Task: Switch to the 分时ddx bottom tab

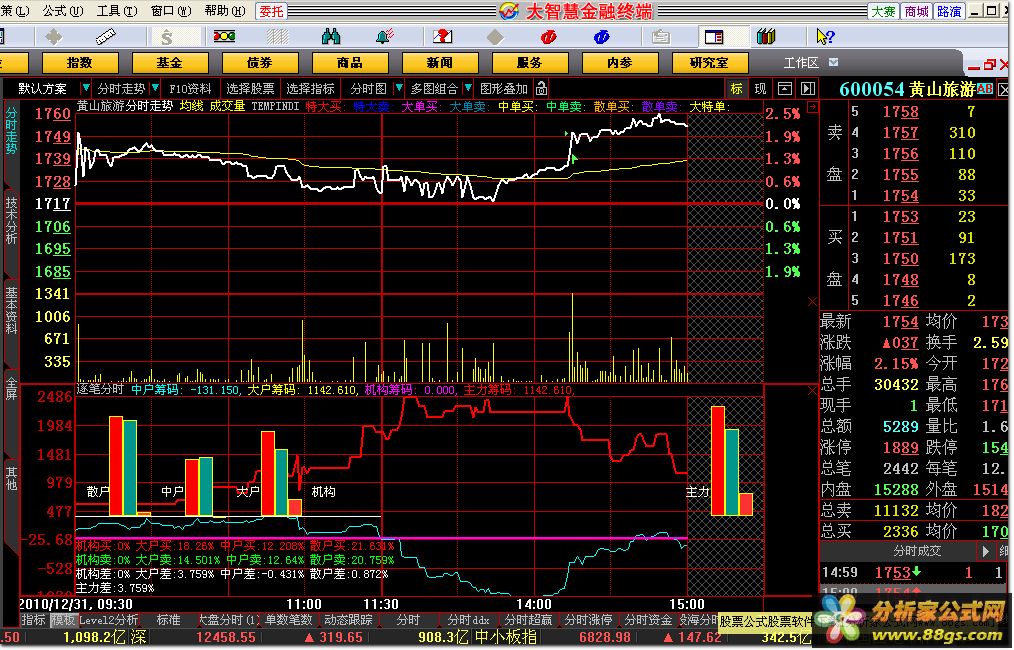Action: coord(468,620)
